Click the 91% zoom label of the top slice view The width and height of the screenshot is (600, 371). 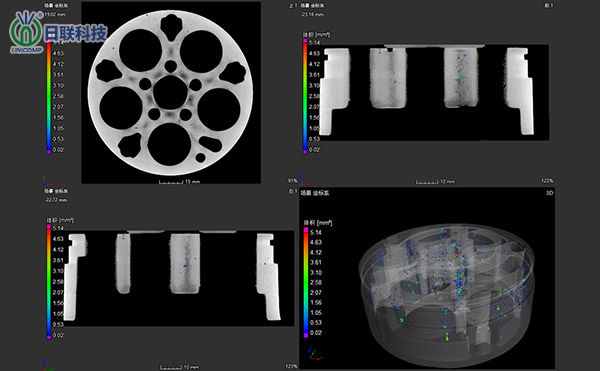click(x=292, y=181)
